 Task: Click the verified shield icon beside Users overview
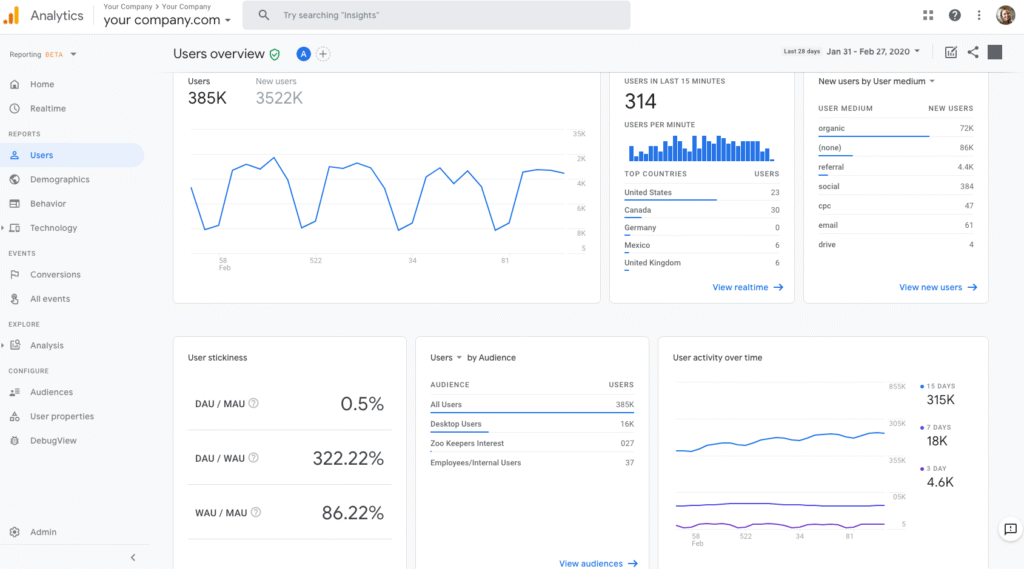tap(275, 54)
